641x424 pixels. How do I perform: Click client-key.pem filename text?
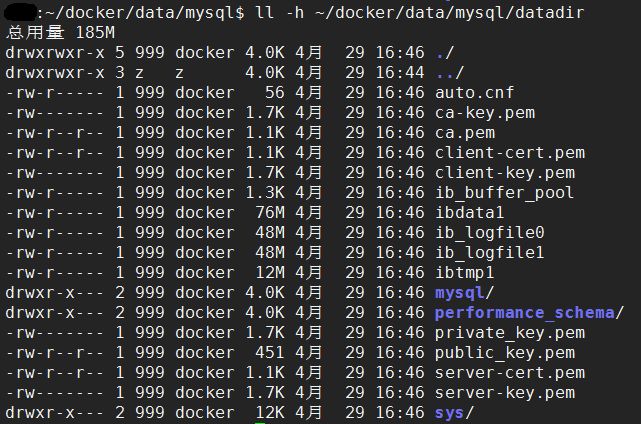(x=505, y=173)
